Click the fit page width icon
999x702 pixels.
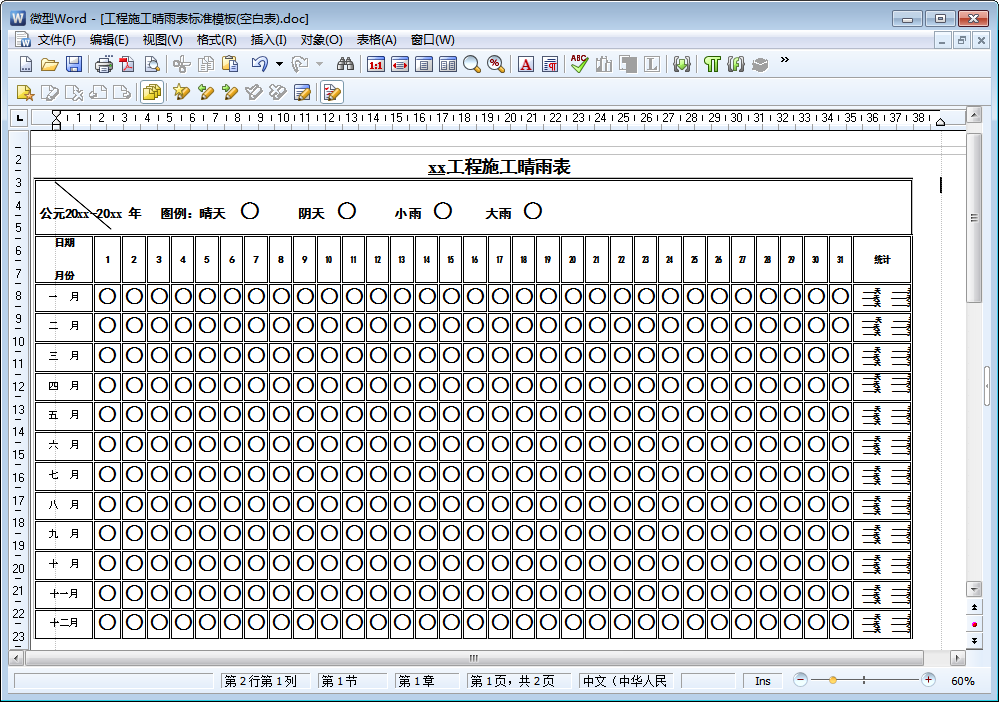[x=400, y=64]
